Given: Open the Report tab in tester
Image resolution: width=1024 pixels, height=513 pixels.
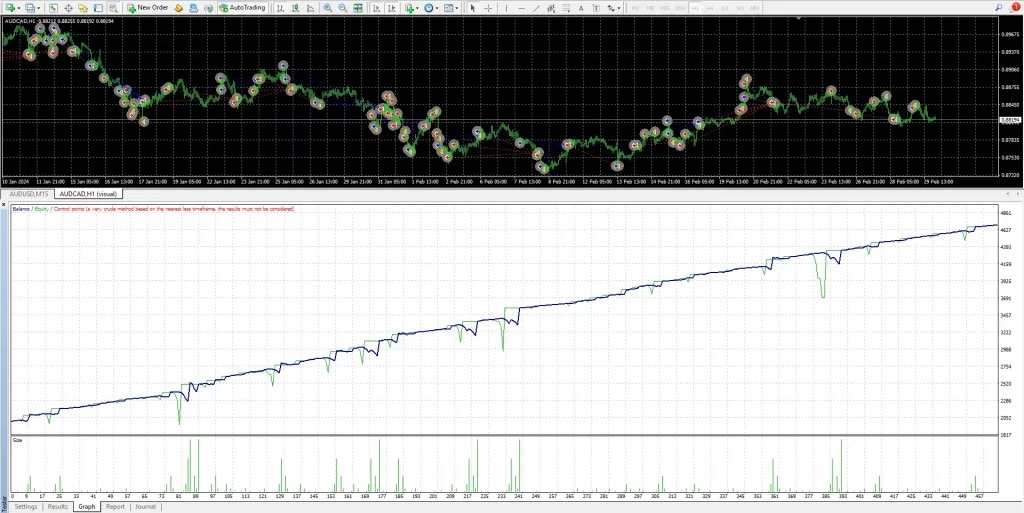Looking at the screenshot, I should (x=115, y=507).
